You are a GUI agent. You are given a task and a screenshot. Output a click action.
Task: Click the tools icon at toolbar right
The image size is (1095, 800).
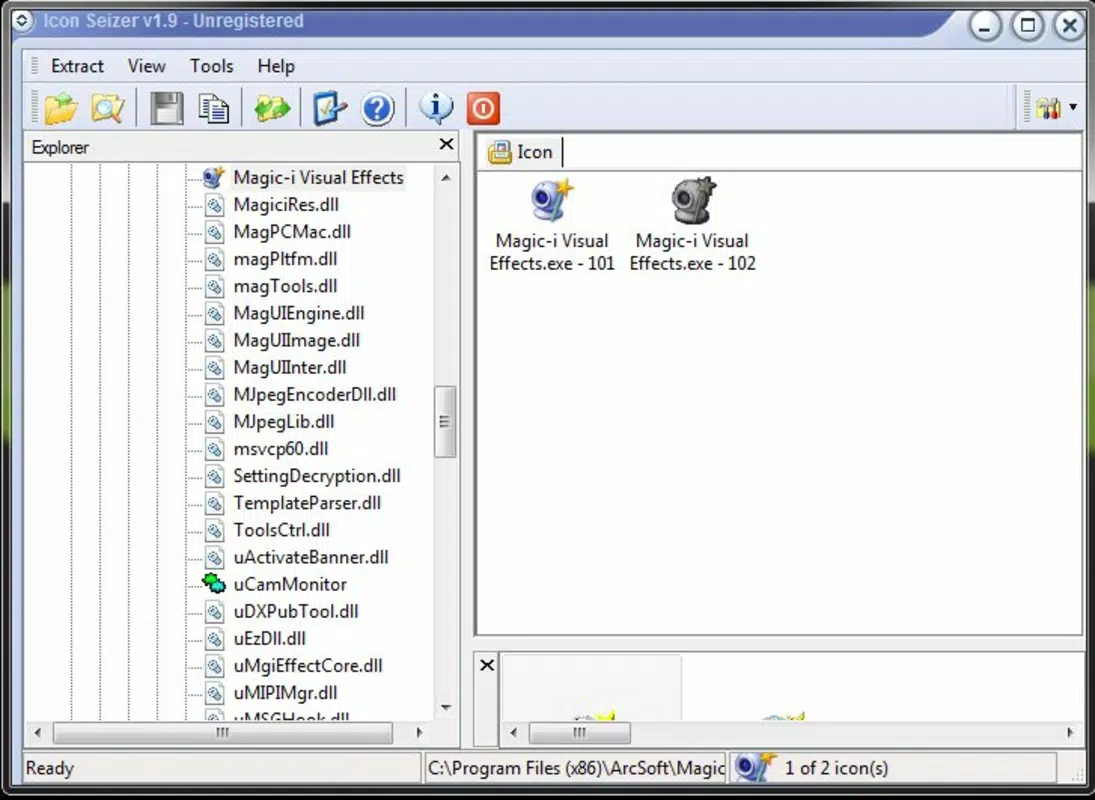[x=1048, y=108]
